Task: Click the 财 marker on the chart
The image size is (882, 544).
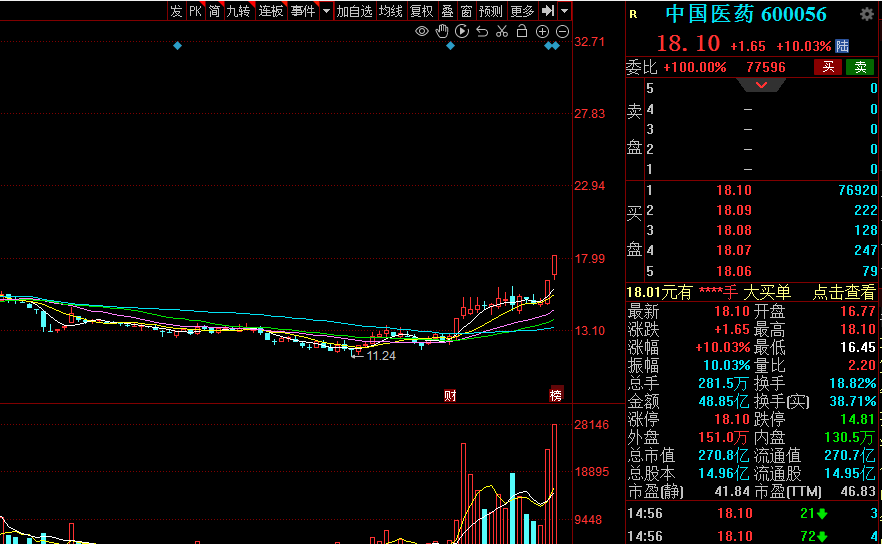Action: (x=450, y=395)
